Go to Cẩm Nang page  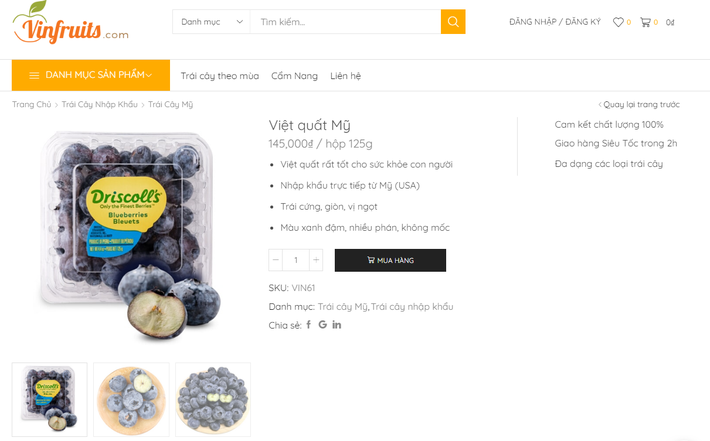click(x=294, y=76)
